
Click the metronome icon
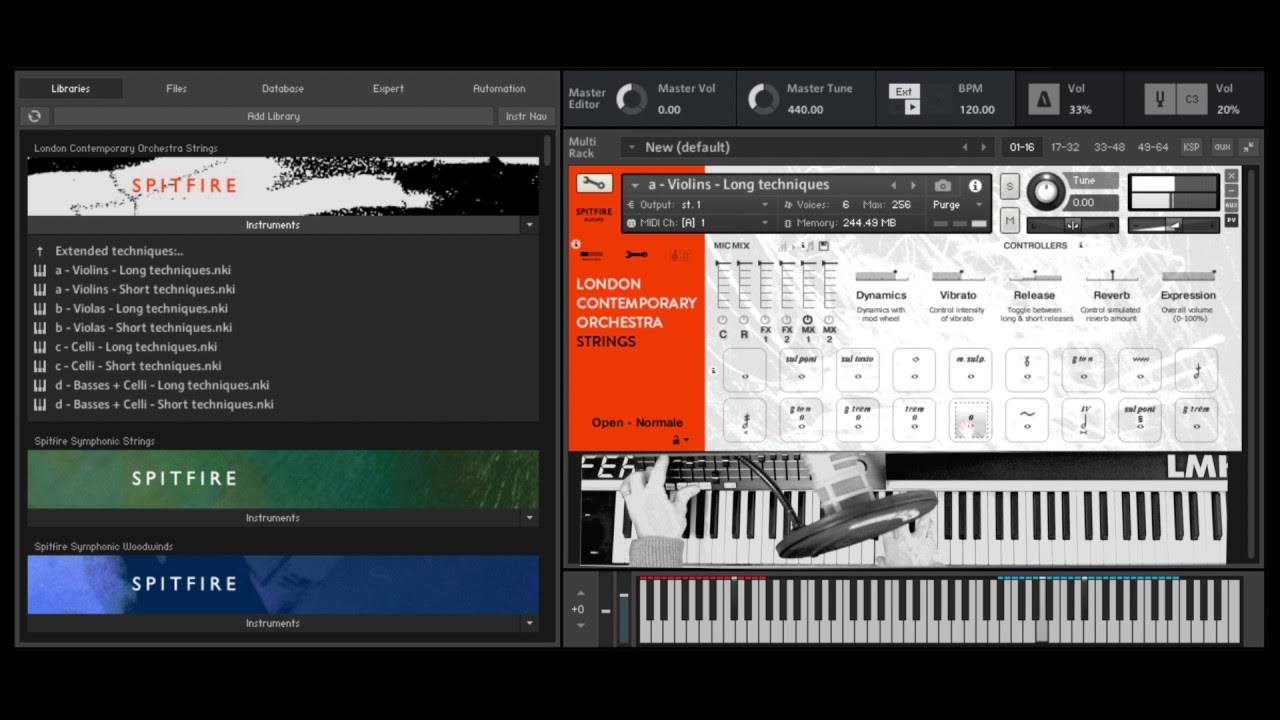coord(1045,99)
